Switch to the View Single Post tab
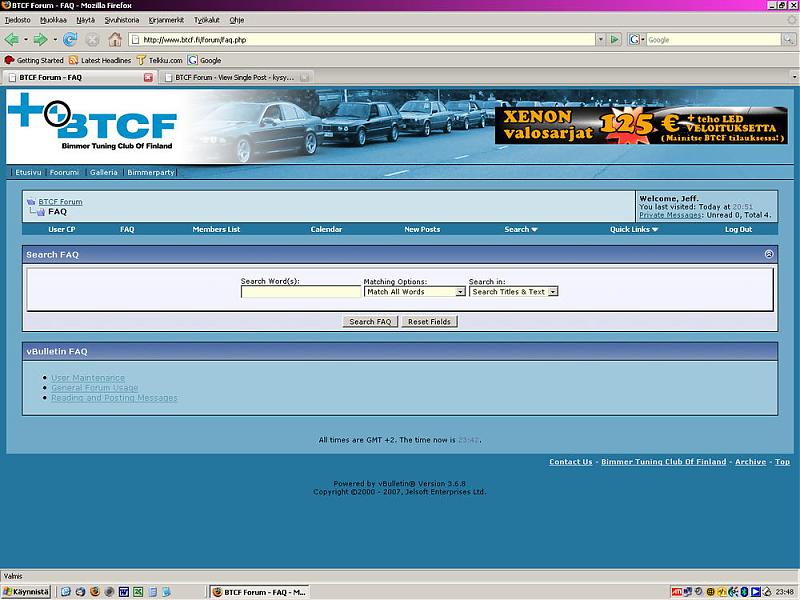 pos(234,77)
